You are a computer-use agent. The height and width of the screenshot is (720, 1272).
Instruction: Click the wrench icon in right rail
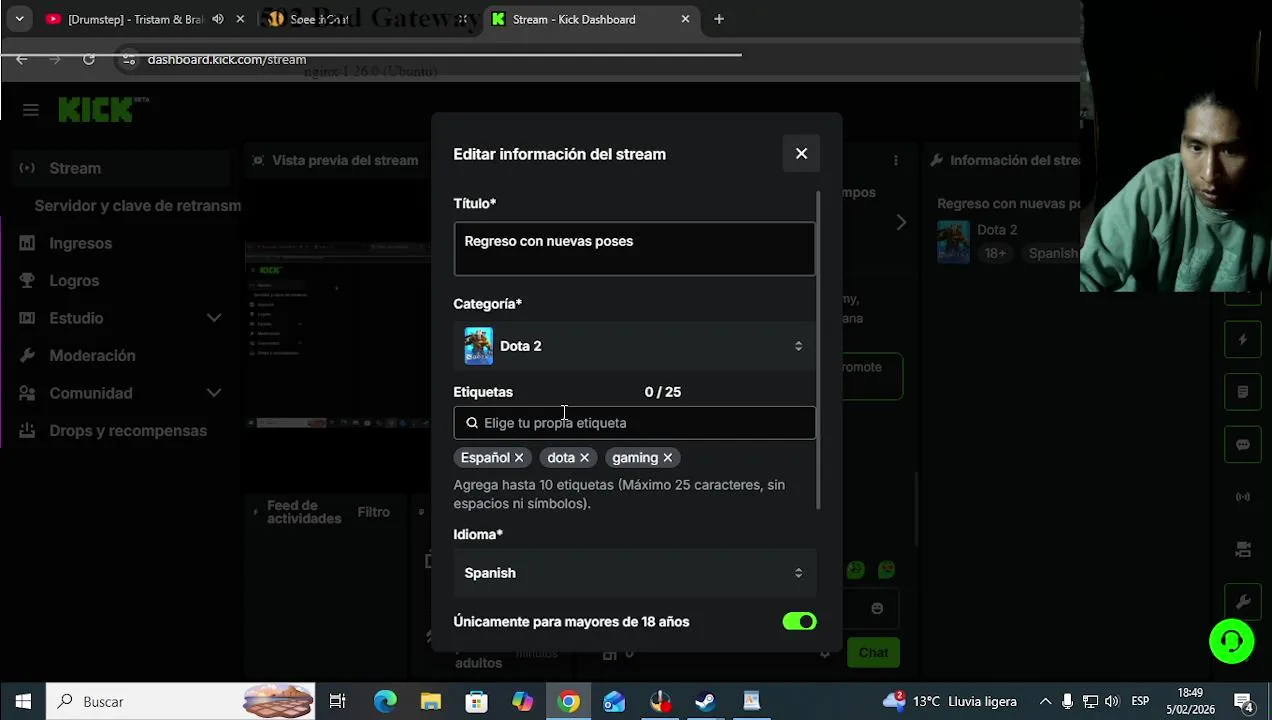coord(1243,602)
